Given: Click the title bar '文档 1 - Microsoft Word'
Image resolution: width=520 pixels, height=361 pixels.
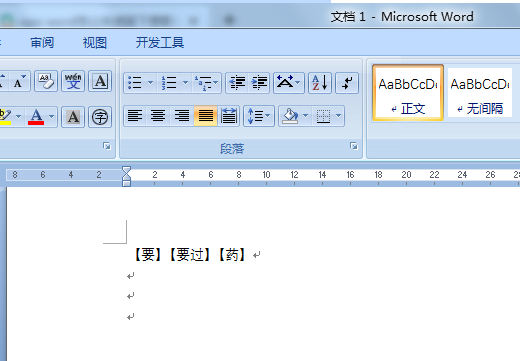Looking at the screenshot, I should (x=402, y=17).
